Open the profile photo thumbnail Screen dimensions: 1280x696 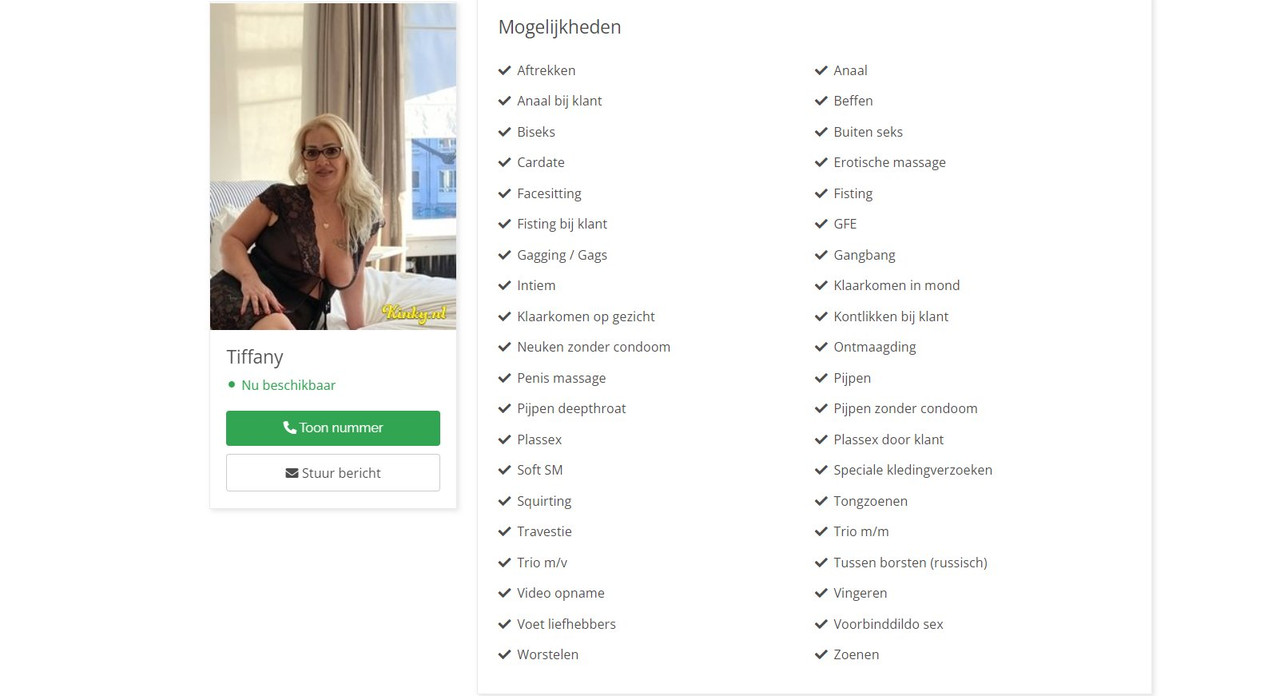[x=333, y=166]
